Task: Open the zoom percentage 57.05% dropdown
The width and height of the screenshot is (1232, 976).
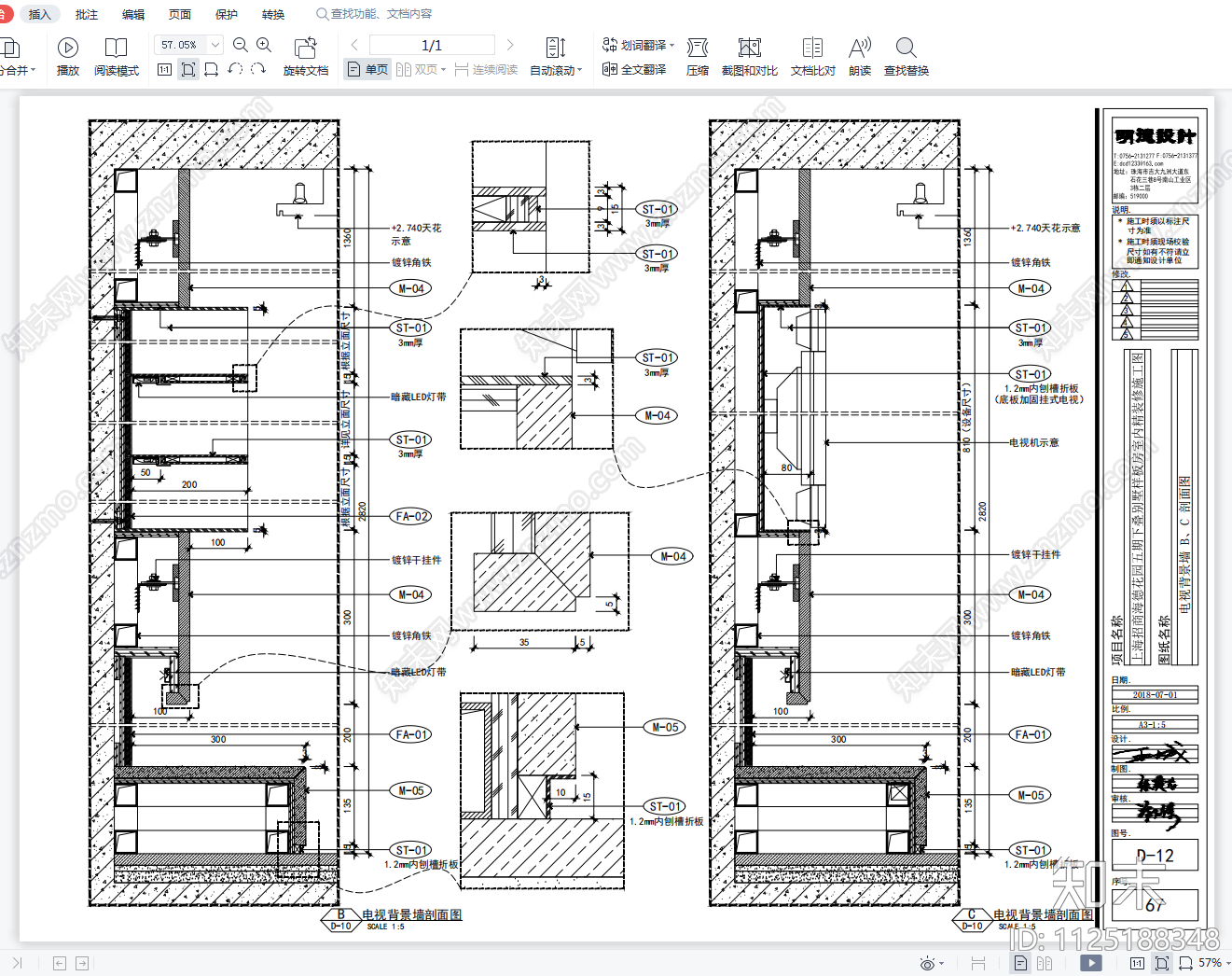Action: click(x=215, y=45)
